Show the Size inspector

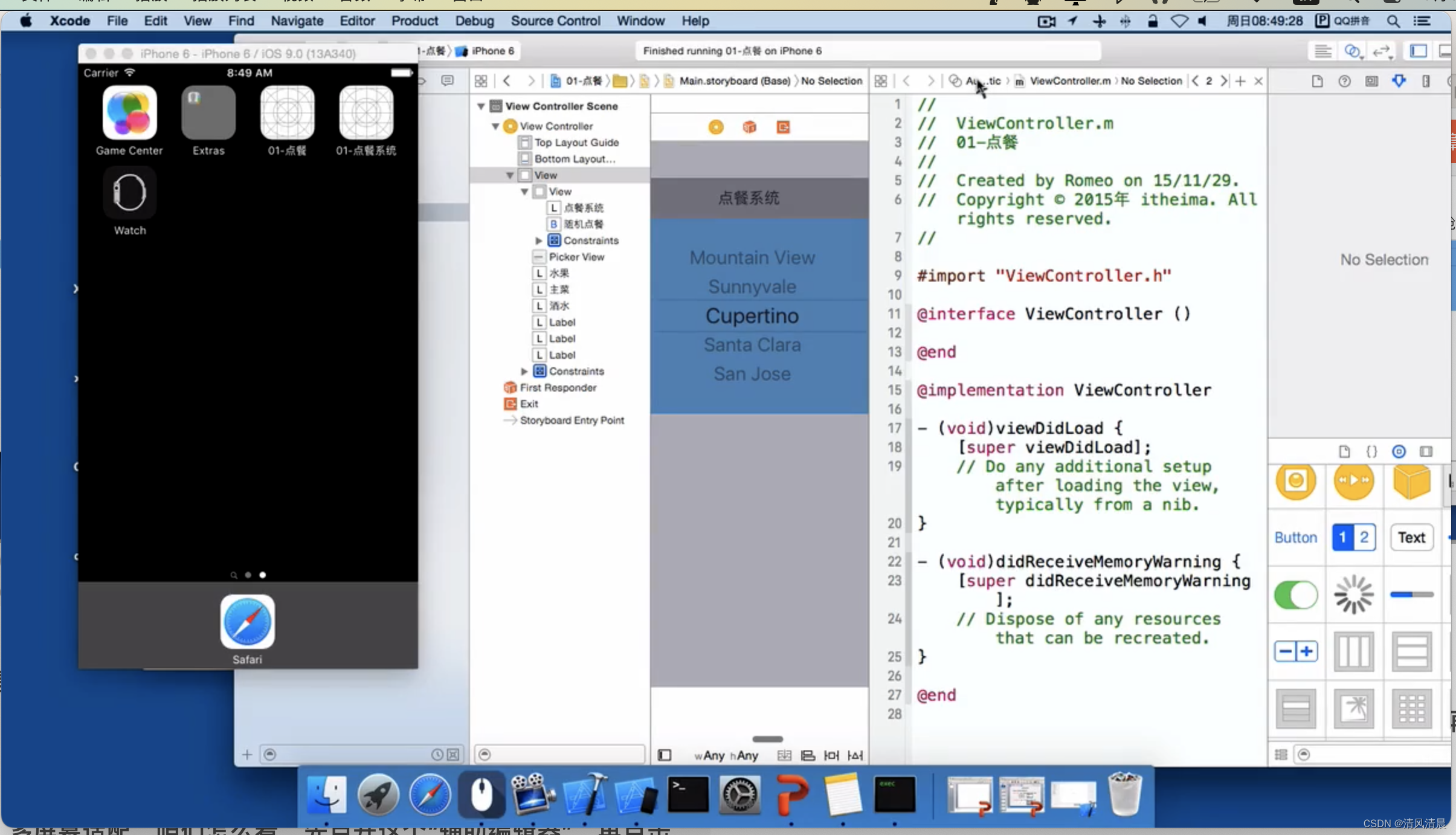(x=1426, y=81)
